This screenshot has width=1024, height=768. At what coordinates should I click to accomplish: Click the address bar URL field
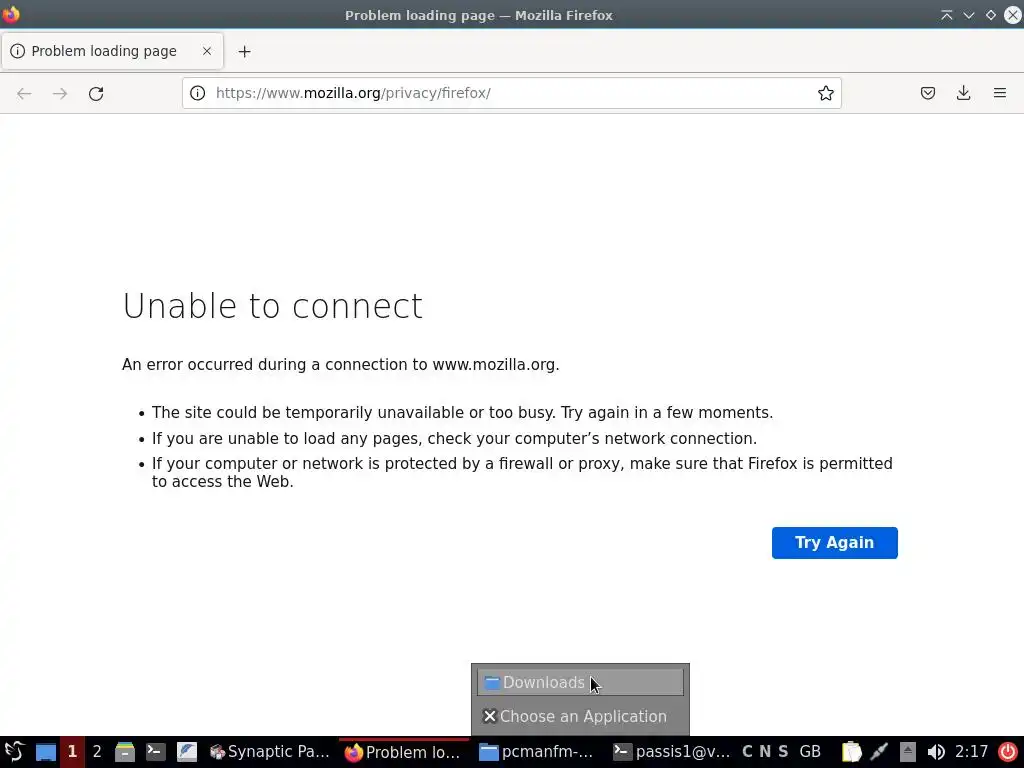(512, 93)
